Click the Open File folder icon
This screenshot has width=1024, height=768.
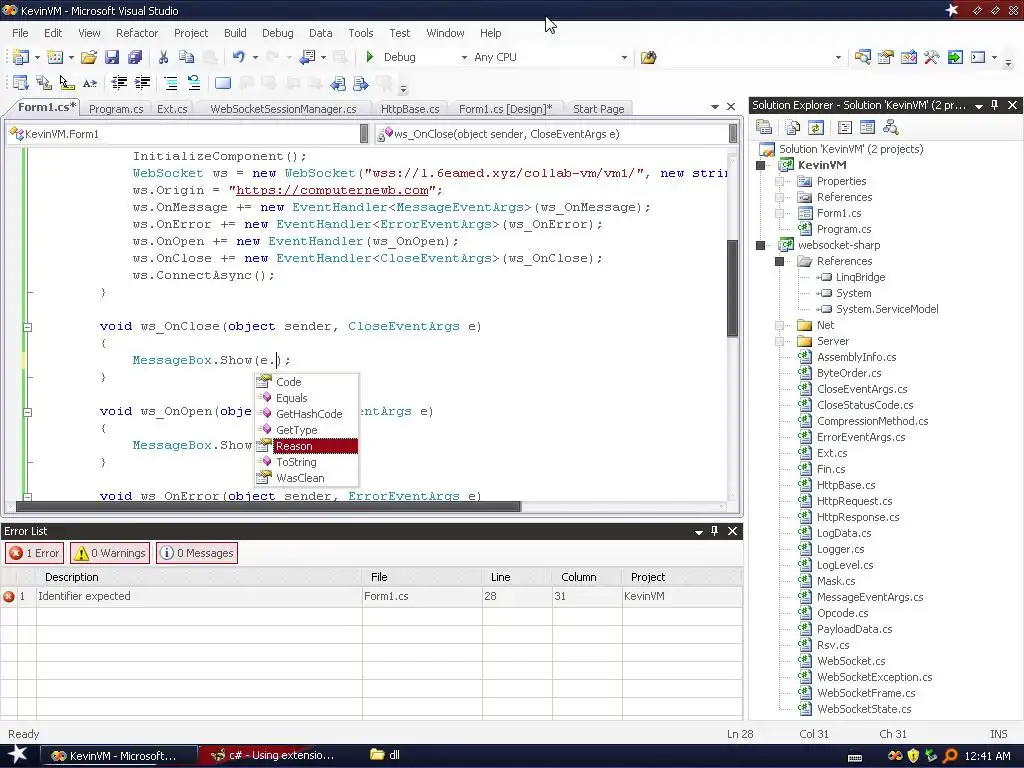pos(89,57)
